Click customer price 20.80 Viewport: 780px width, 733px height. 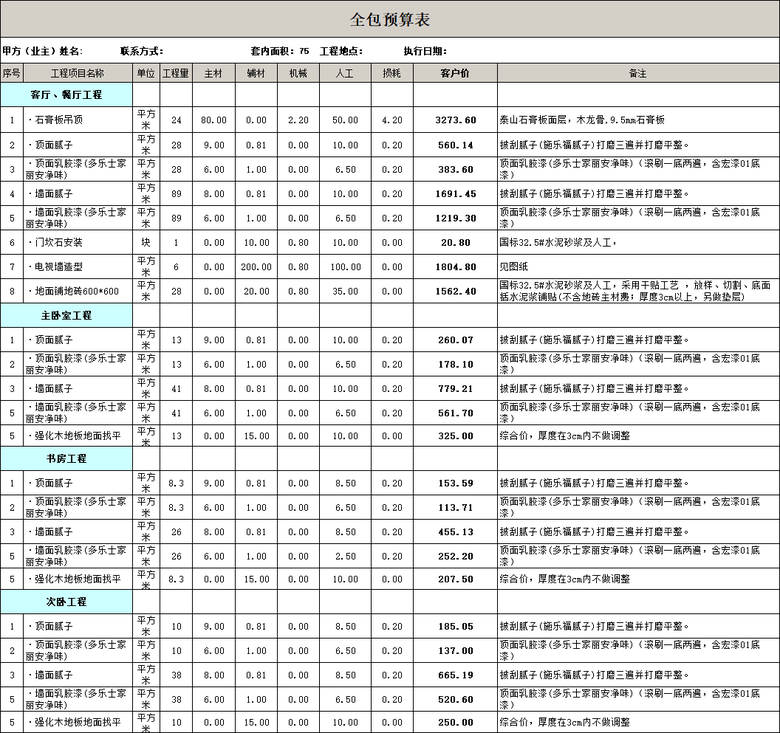pos(455,243)
